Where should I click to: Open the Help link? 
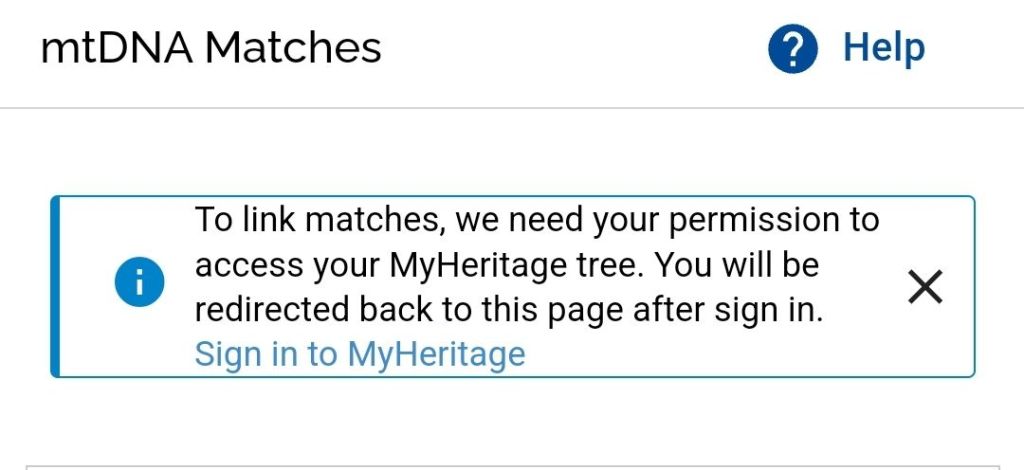coord(883,48)
